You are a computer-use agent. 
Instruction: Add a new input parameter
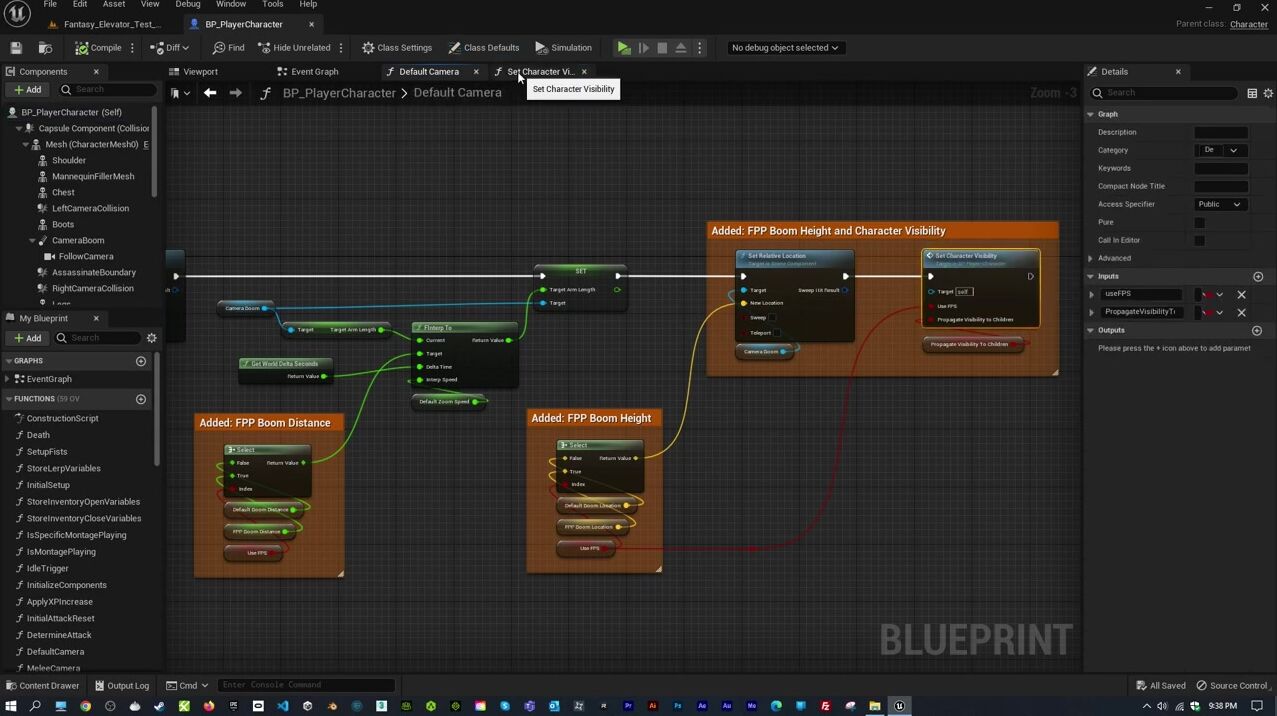(1258, 277)
